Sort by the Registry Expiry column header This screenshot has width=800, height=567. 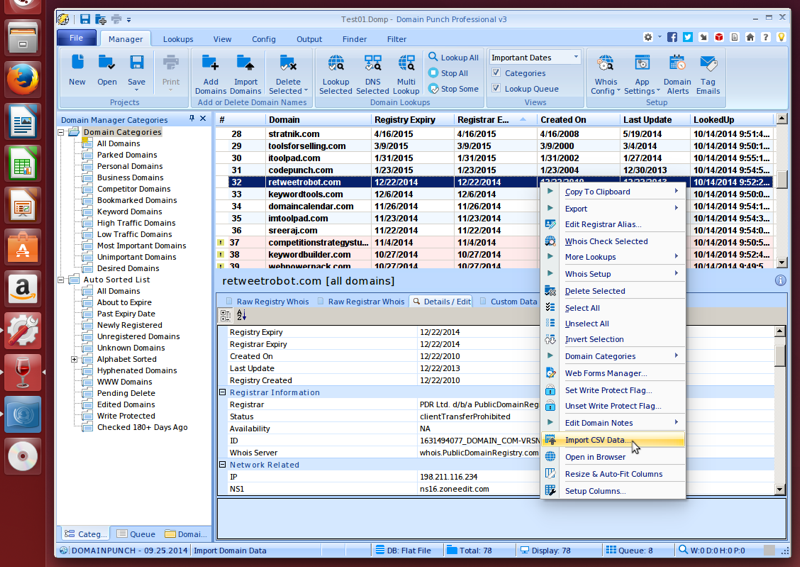pos(412,119)
